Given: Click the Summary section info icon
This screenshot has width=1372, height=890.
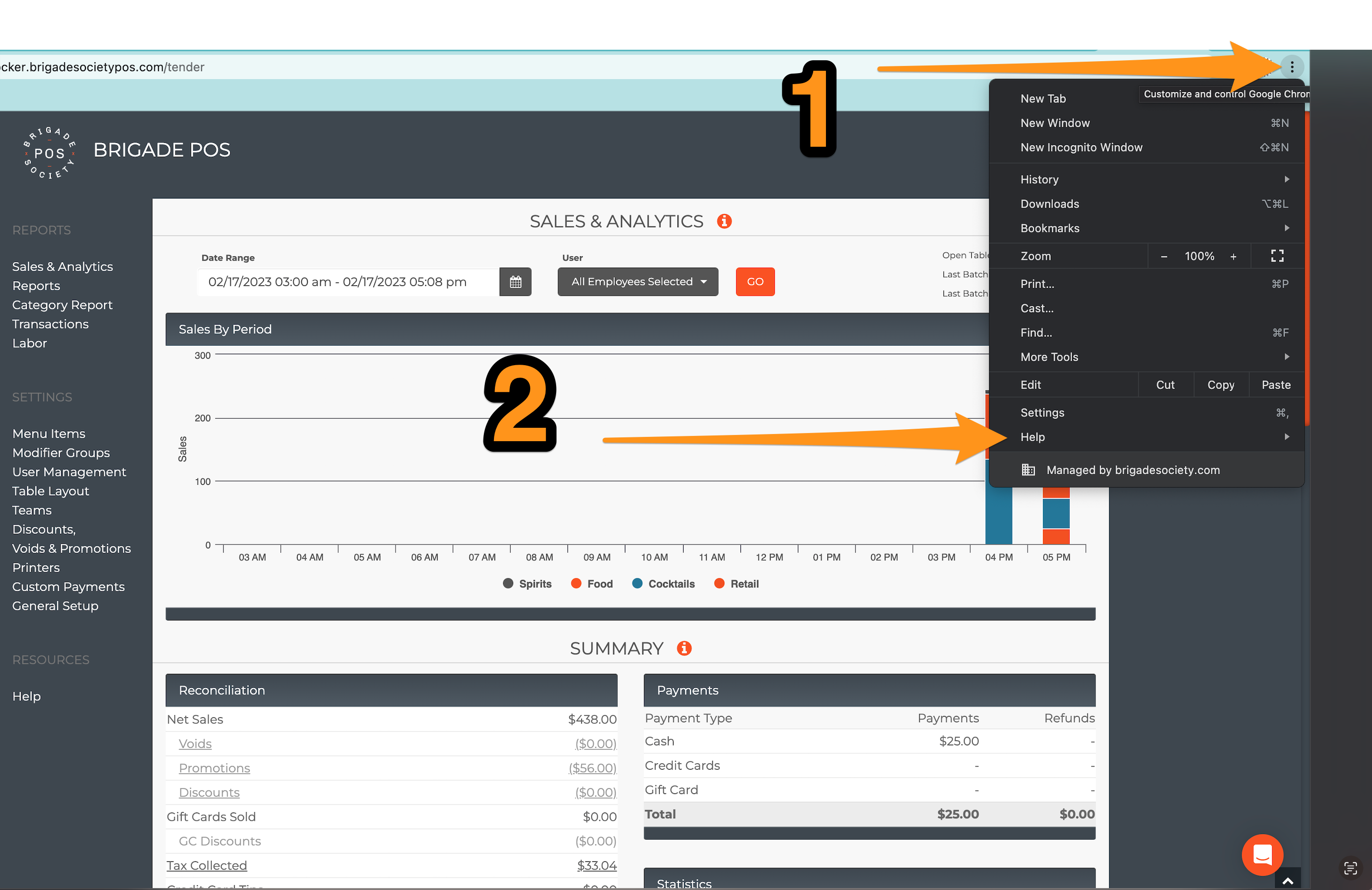Looking at the screenshot, I should coord(684,648).
